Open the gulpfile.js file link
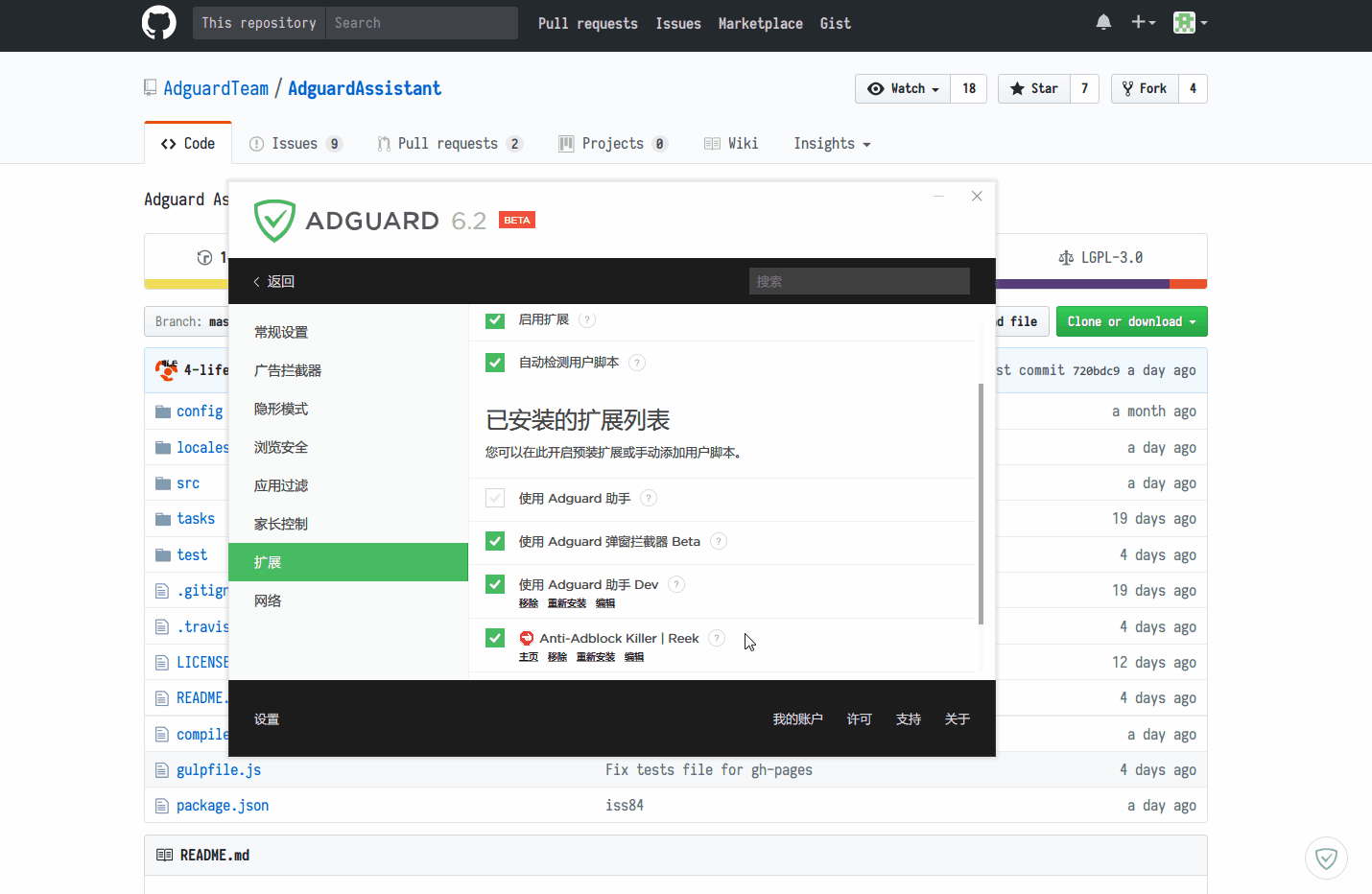The height and width of the screenshot is (894, 1372). point(218,769)
